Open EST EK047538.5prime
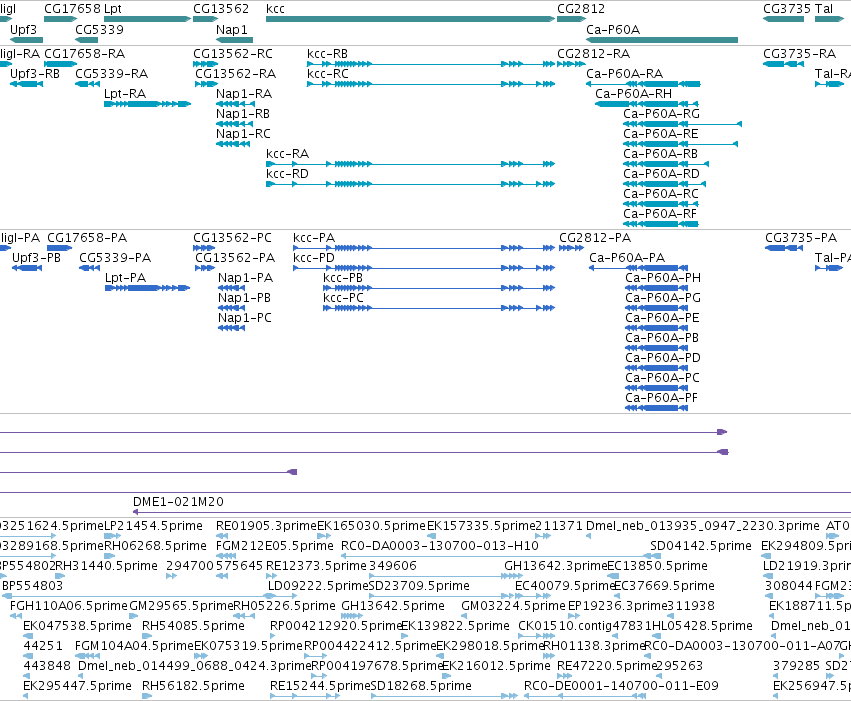This screenshot has width=851, height=701. click(77, 626)
